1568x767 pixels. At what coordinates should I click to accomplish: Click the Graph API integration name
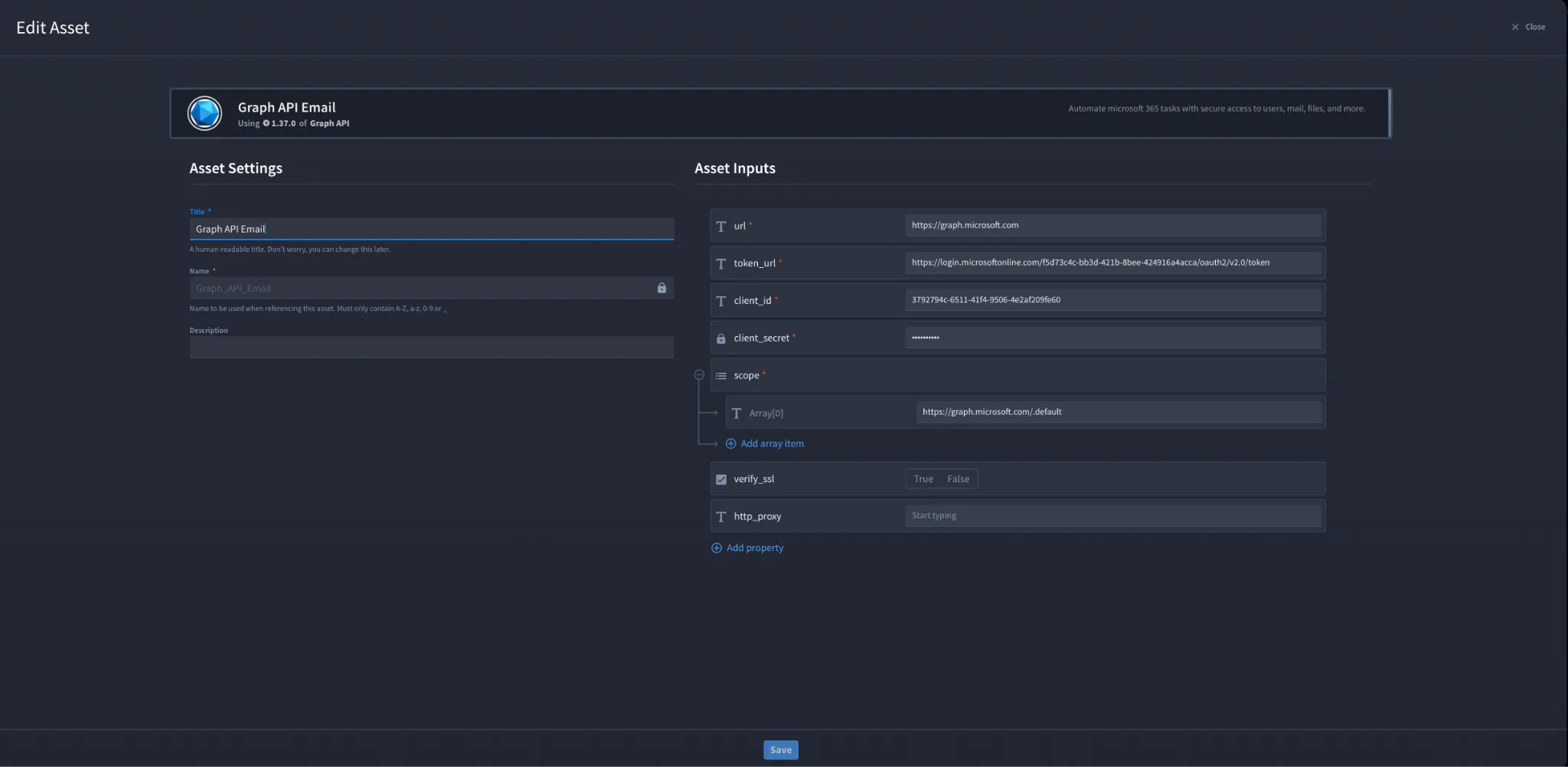tap(329, 123)
